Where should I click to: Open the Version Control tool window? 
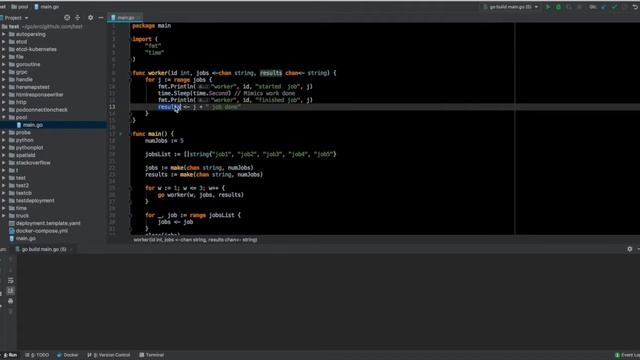coord(109,355)
